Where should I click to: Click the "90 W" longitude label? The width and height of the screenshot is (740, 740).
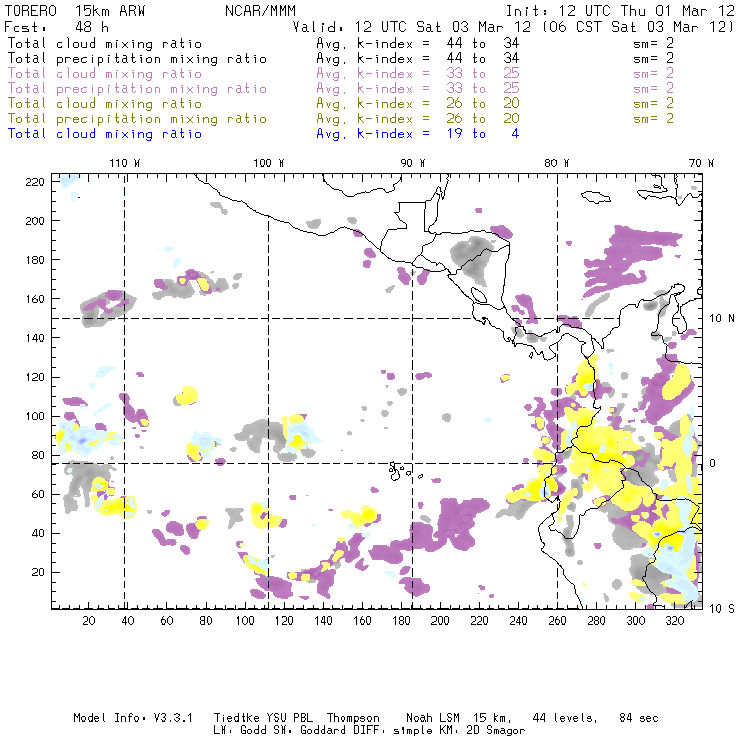click(412, 163)
